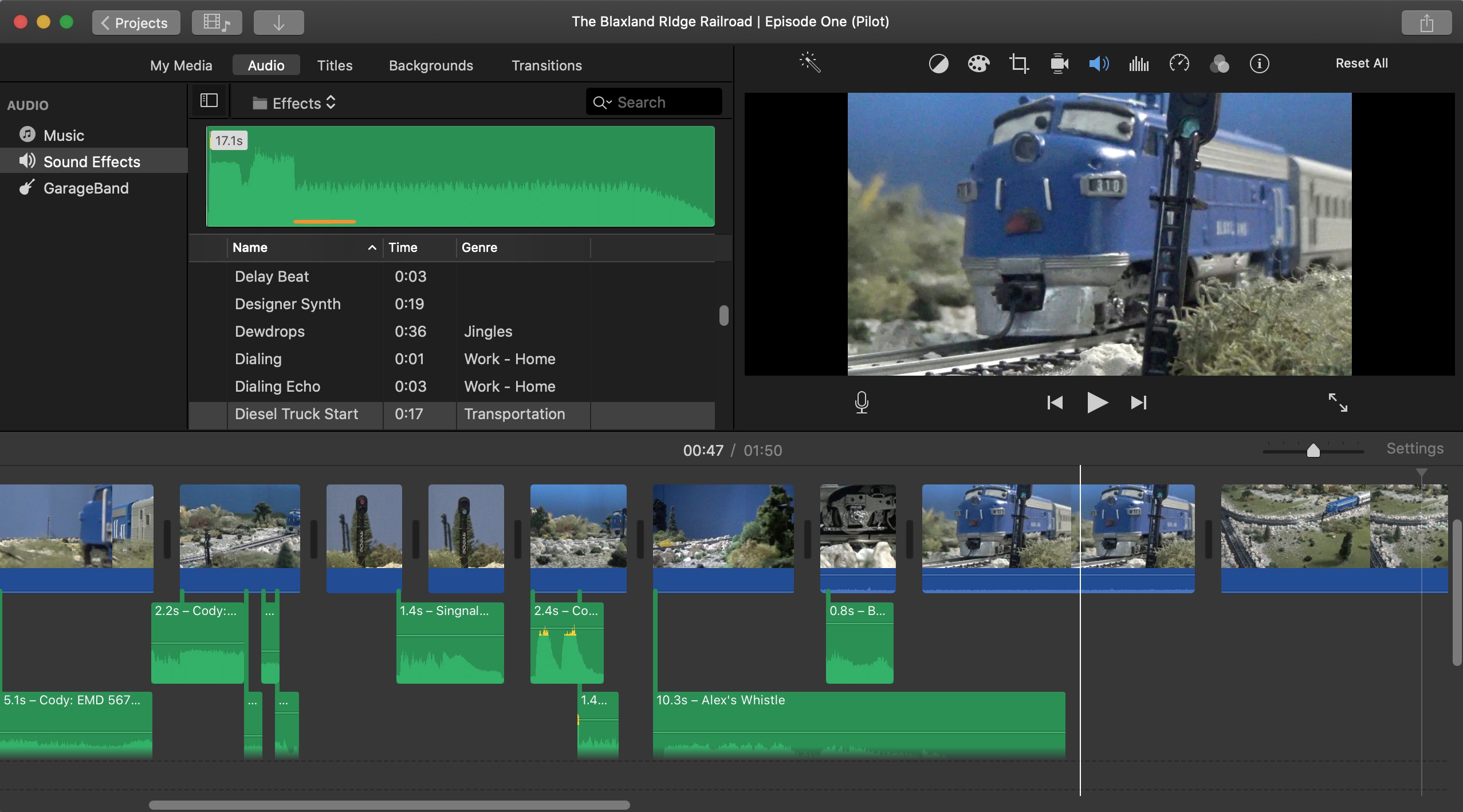
Task: Click the Reset All button
Action: click(1361, 63)
